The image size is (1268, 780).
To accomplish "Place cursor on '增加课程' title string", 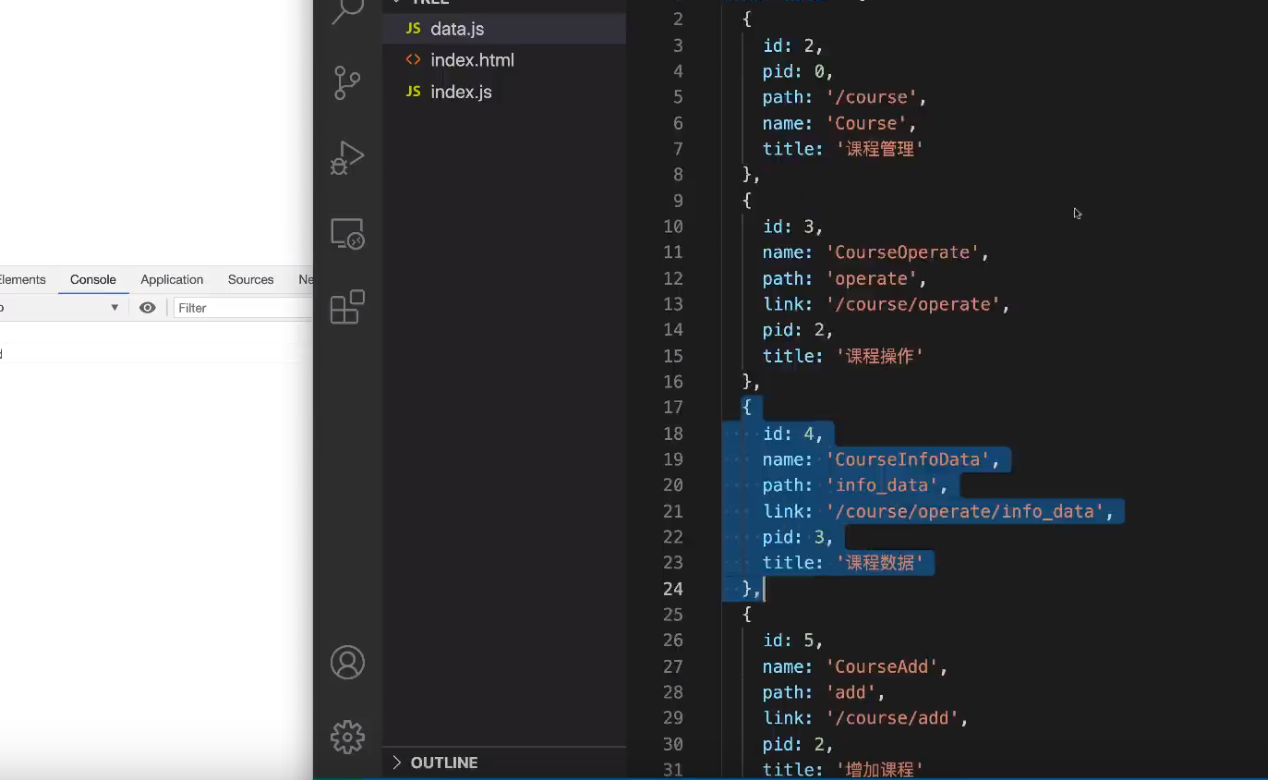I will click(880, 770).
